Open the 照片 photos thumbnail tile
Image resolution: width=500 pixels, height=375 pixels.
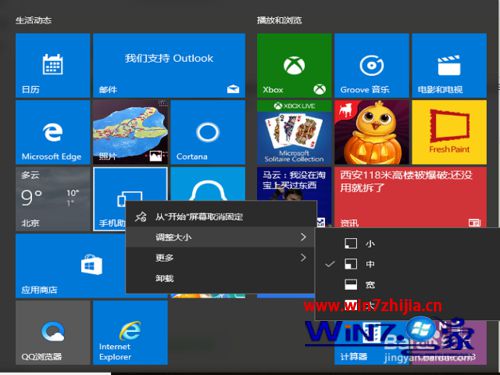coord(130,132)
